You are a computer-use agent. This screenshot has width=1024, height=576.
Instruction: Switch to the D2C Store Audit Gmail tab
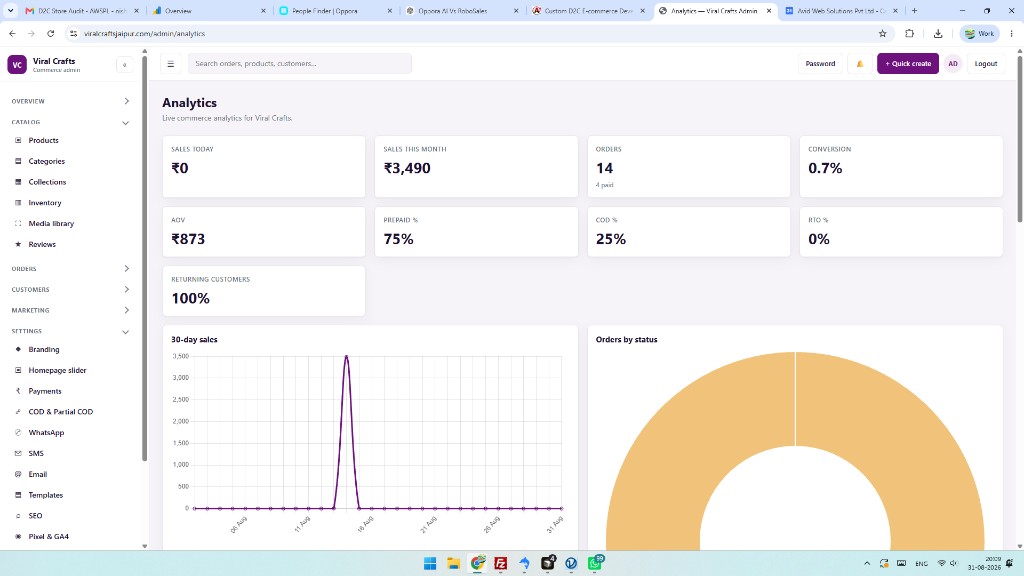pos(82,11)
